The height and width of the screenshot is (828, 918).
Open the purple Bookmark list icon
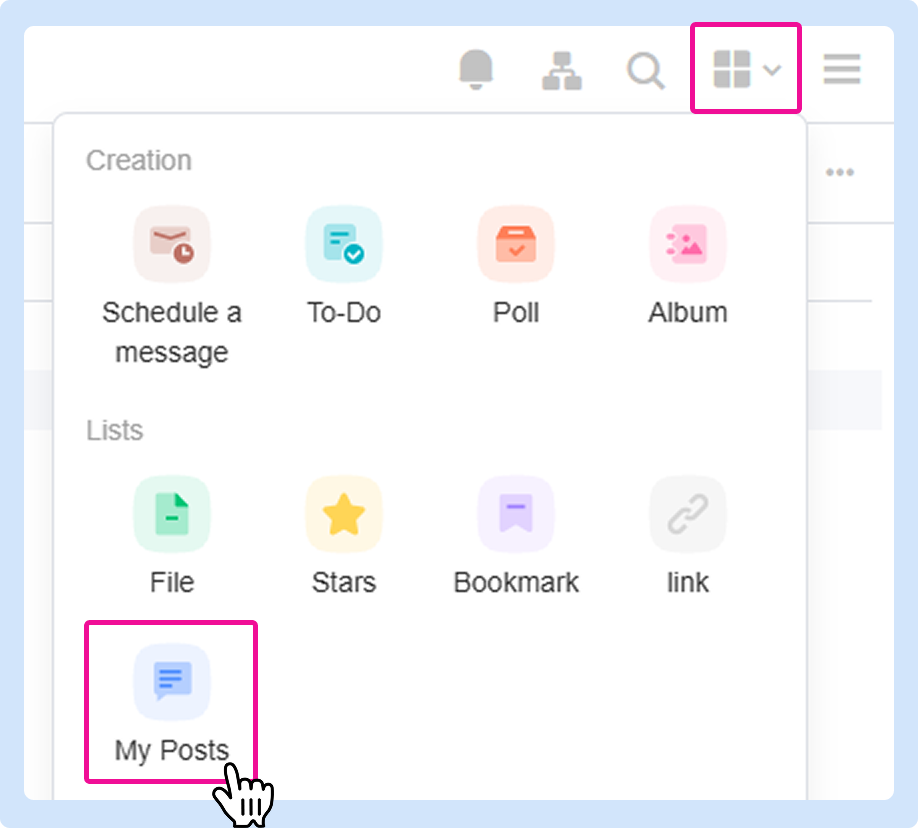tap(516, 514)
